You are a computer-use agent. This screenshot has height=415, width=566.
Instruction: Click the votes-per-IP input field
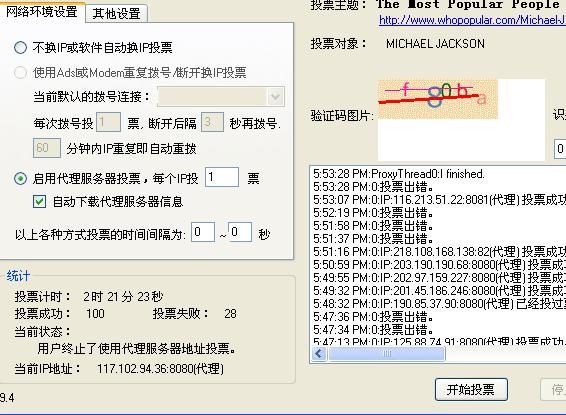222,177
